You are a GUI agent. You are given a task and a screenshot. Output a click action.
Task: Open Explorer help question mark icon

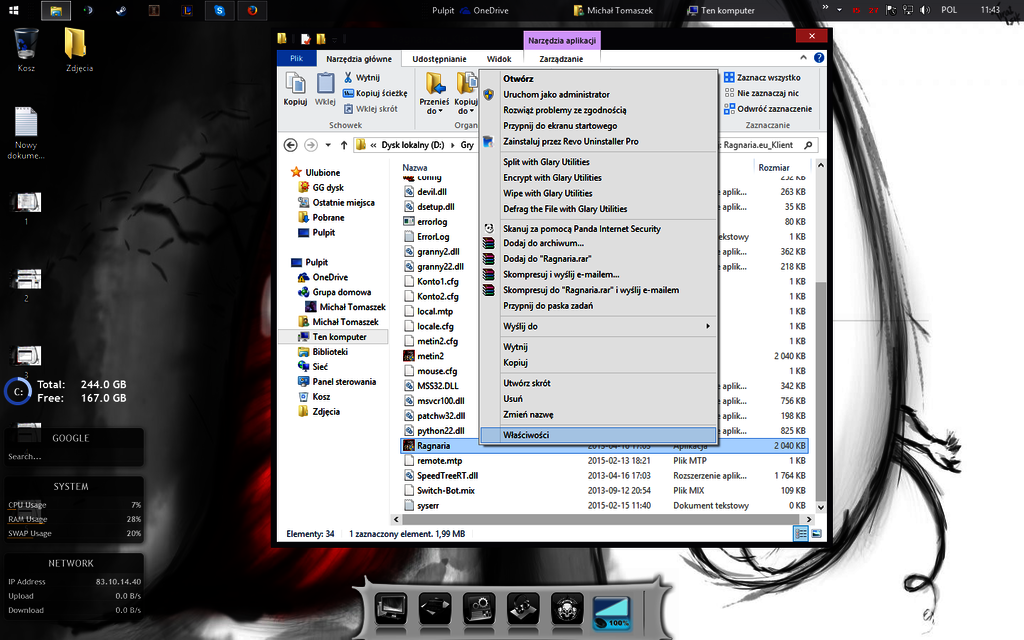pos(819,57)
